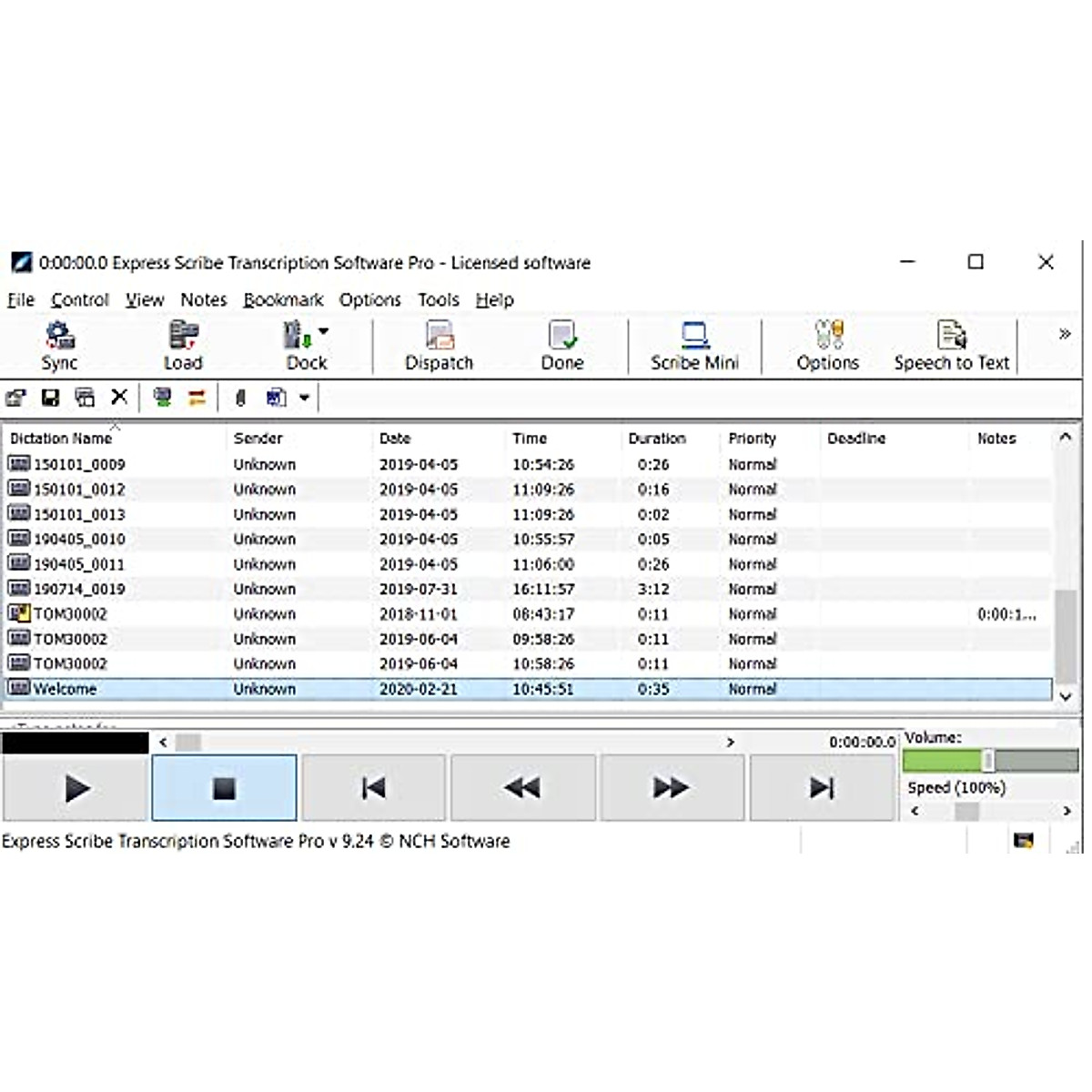This screenshot has height=1092, width=1092.
Task: Expand the Dock dropdown arrow
Action: point(324,332)
